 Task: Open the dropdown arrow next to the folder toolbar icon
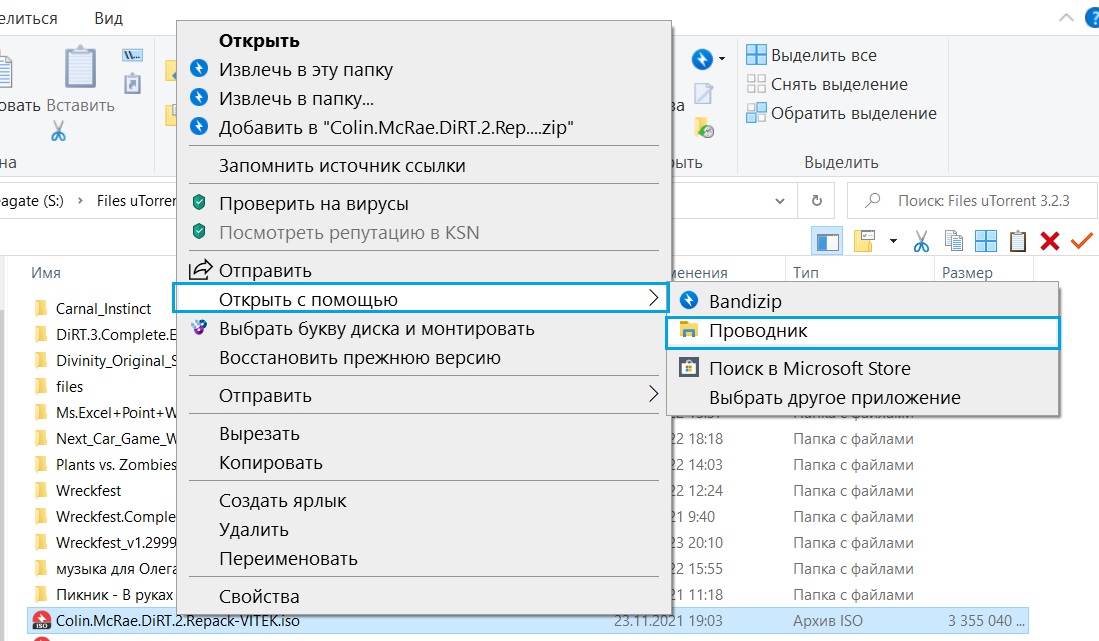coord(893,241)
